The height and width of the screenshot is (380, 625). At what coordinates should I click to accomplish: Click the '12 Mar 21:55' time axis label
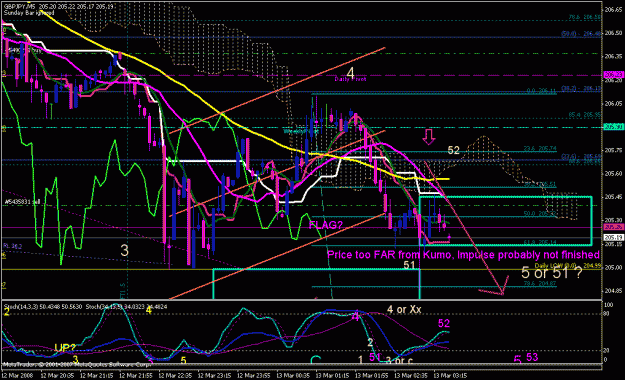point(136,375)
